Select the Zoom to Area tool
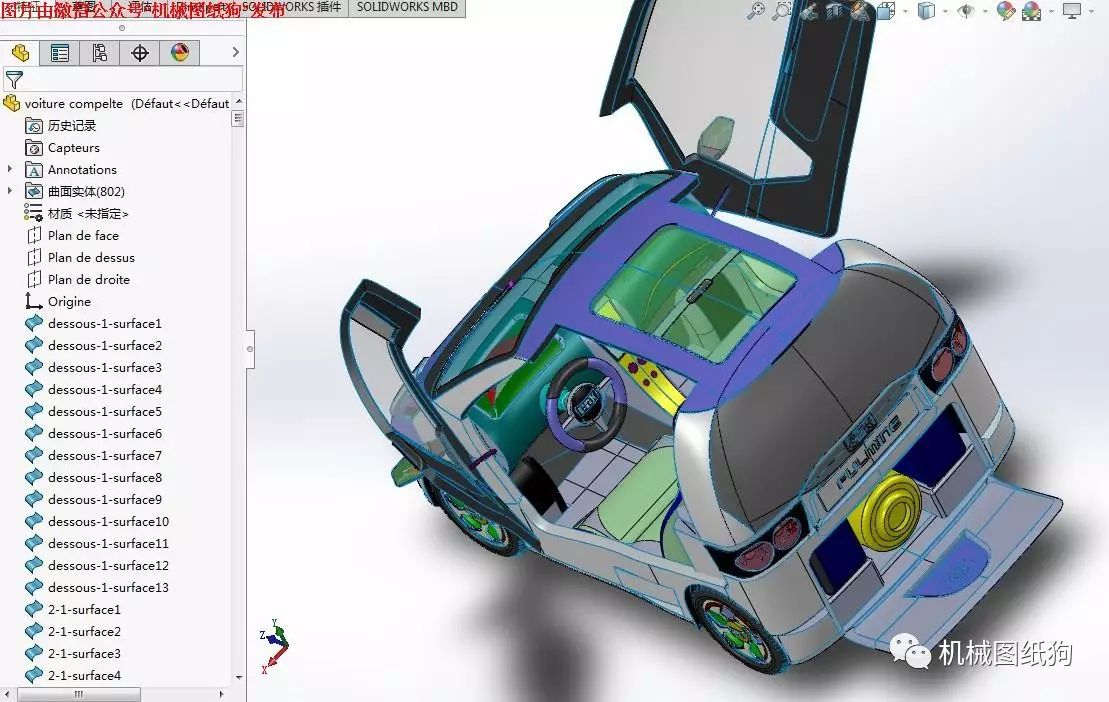Viewport: 1109px width, 702px height. pos(782,11)
